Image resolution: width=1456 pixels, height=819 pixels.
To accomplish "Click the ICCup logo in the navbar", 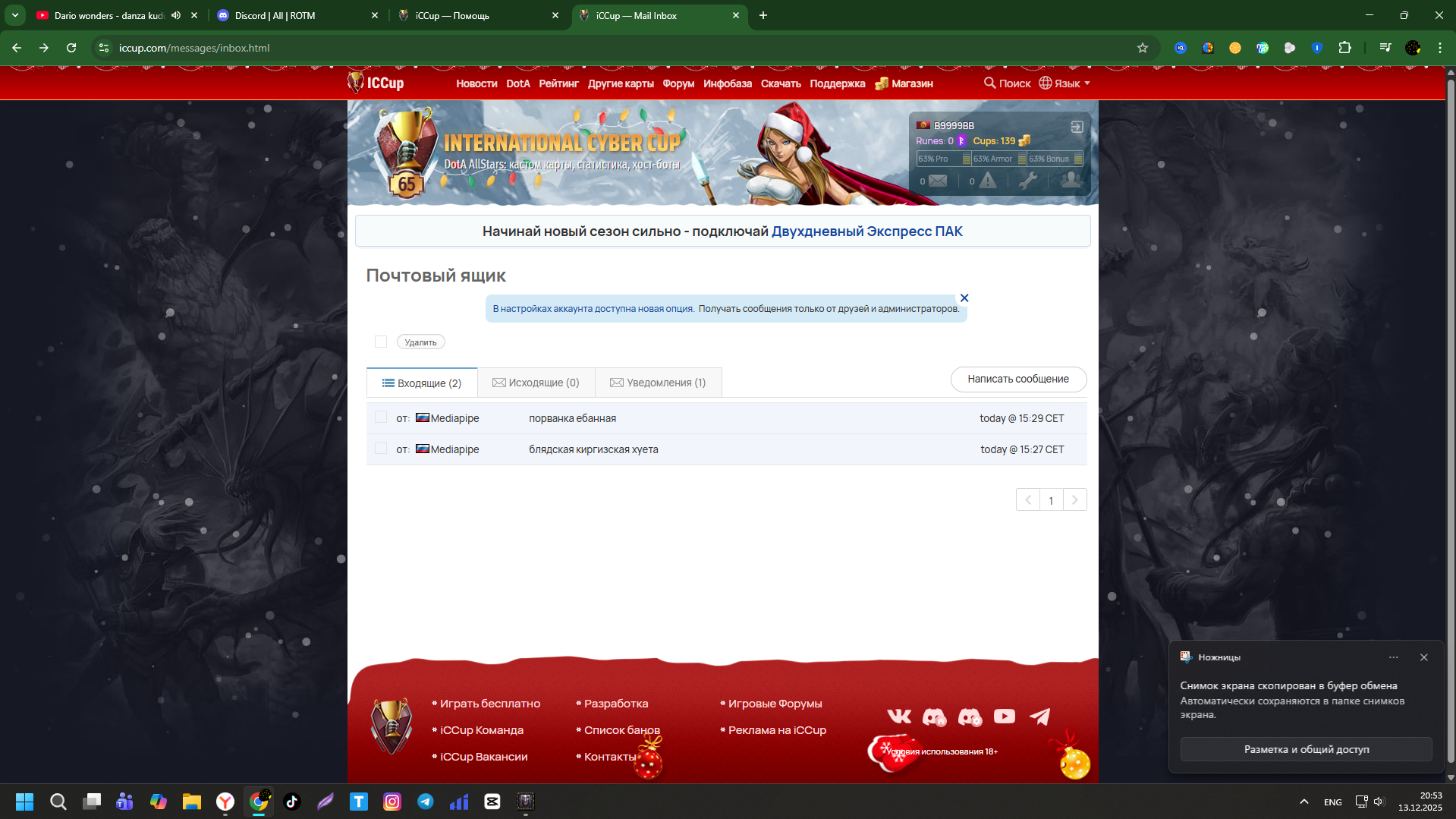I will click(x=376, y=83).
